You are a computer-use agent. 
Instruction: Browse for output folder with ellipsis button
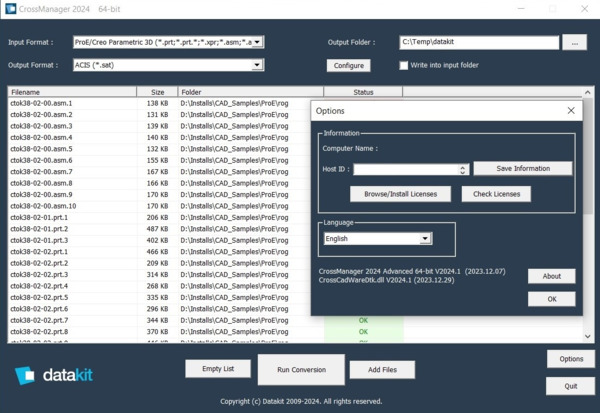[574, 42]
